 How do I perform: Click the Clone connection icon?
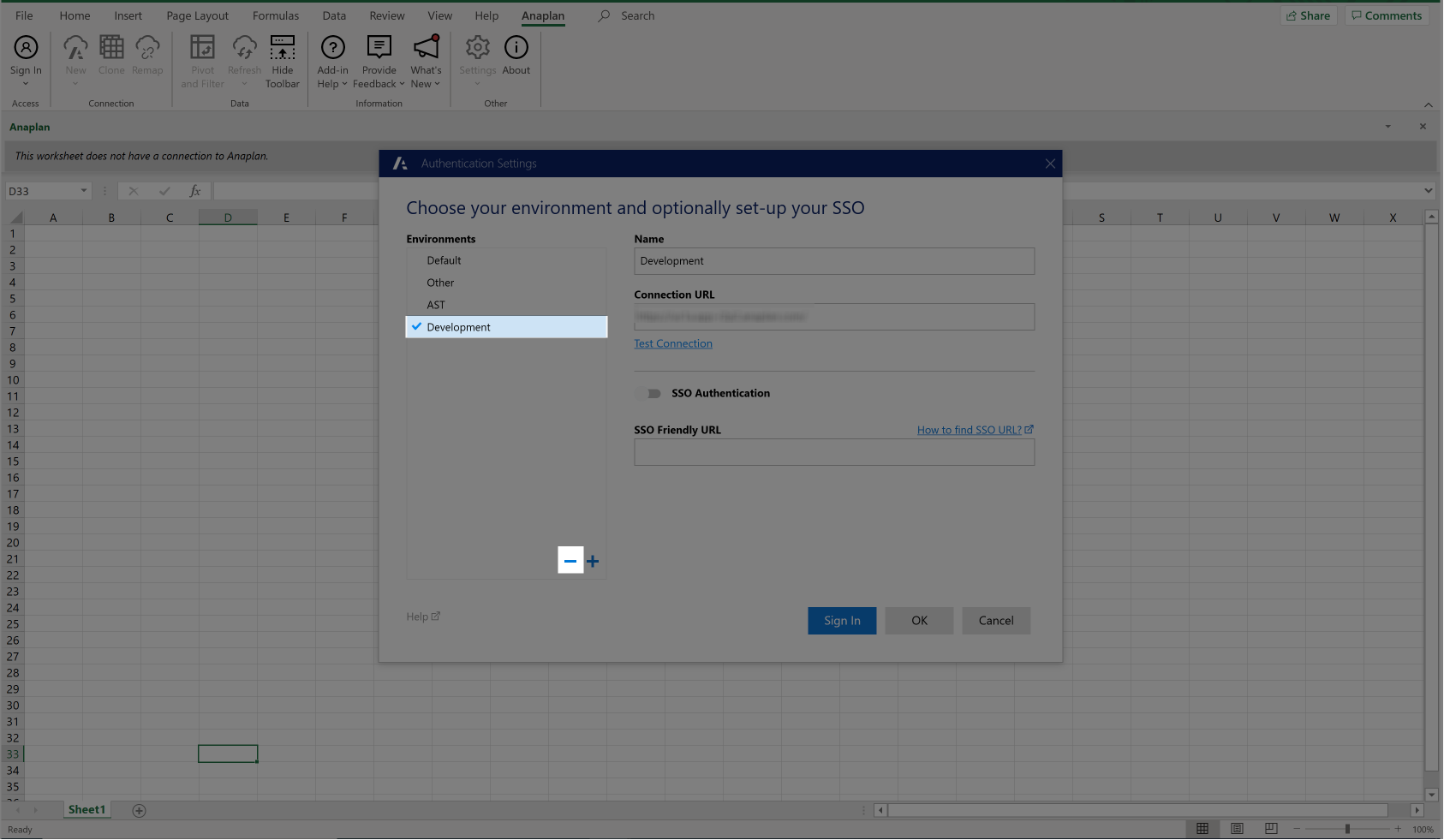(x=111, y=47)
